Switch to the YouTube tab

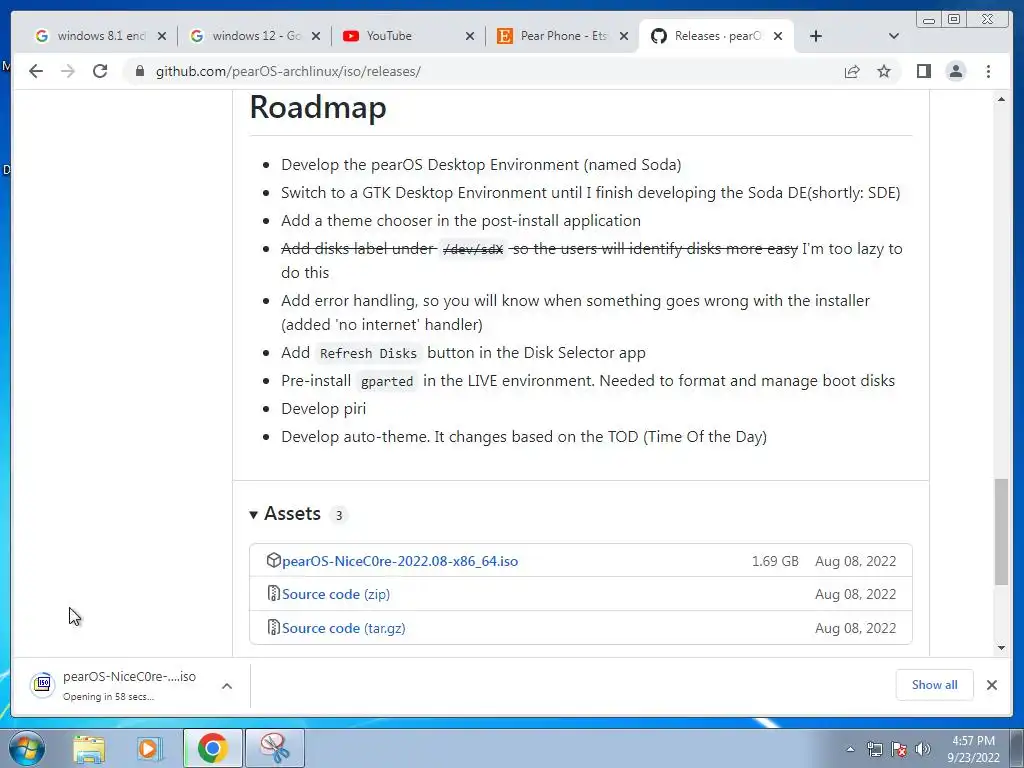click(400, 36)
